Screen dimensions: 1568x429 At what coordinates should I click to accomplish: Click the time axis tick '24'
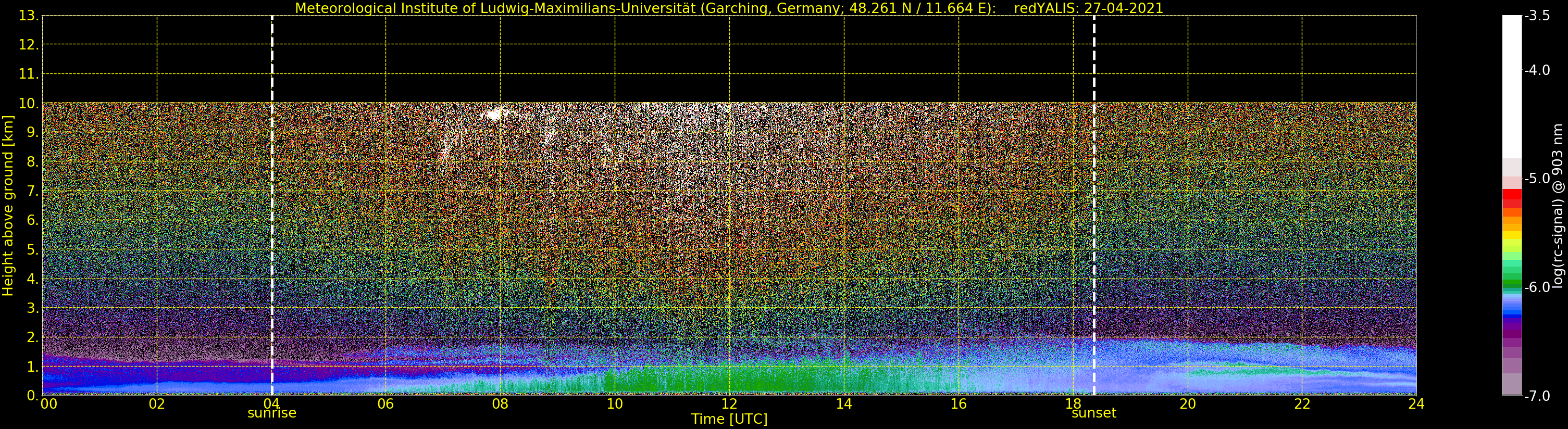[1416, 404]
